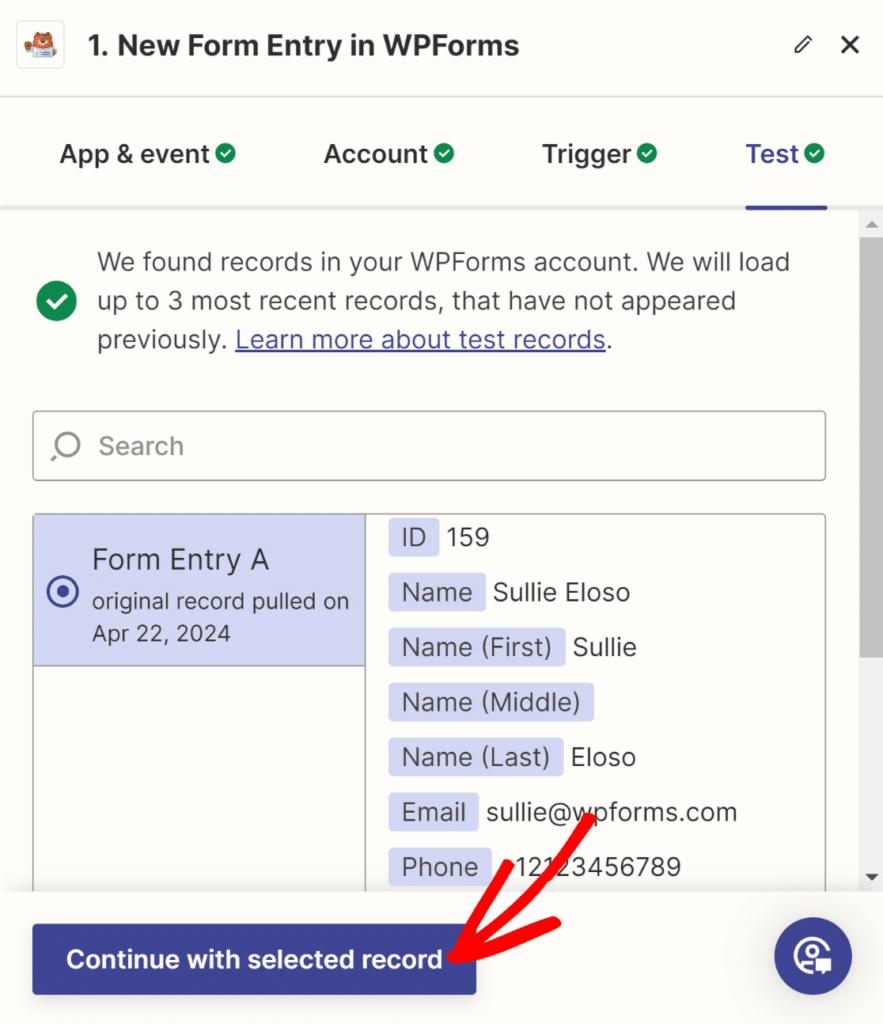Screen dimensions: 883x1024
Task: Click the green success check near records message
Action: (x=56, y=300)
